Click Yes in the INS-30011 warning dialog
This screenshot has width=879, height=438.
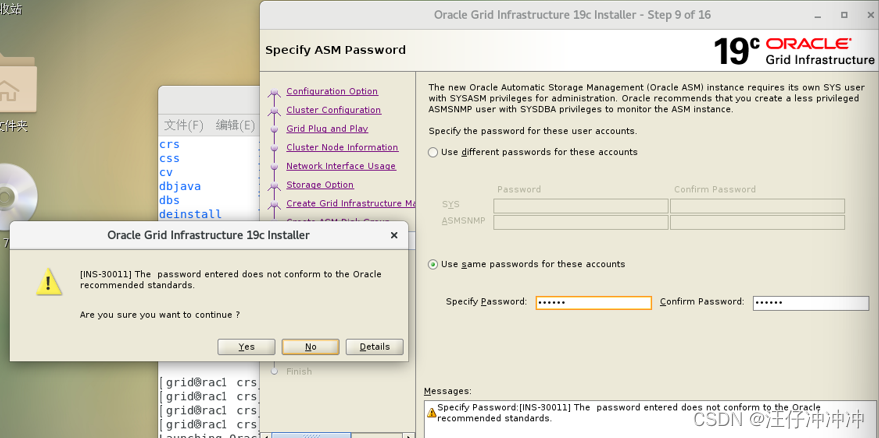(x=246, y=347)
